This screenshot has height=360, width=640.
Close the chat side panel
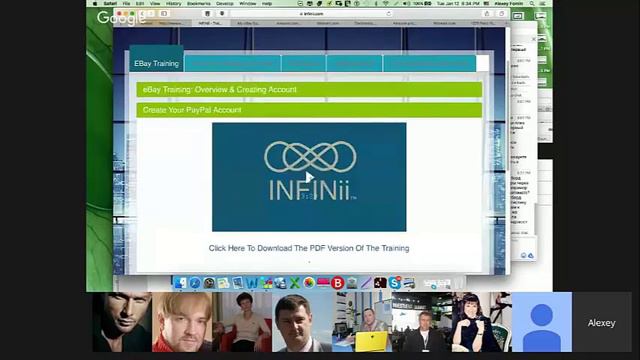point(533,39)
